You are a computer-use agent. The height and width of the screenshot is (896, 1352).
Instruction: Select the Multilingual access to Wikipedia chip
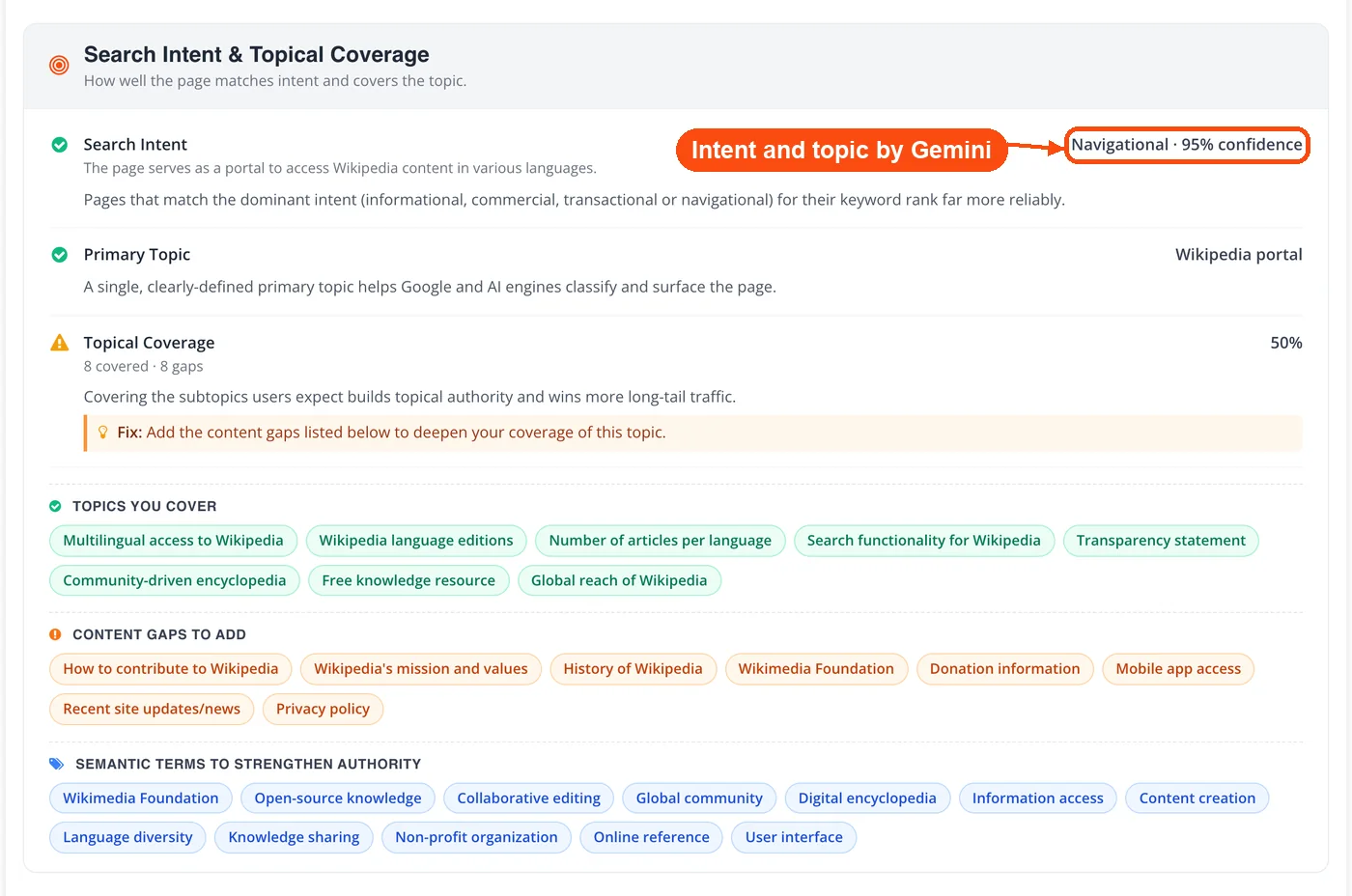click(174, 541)
